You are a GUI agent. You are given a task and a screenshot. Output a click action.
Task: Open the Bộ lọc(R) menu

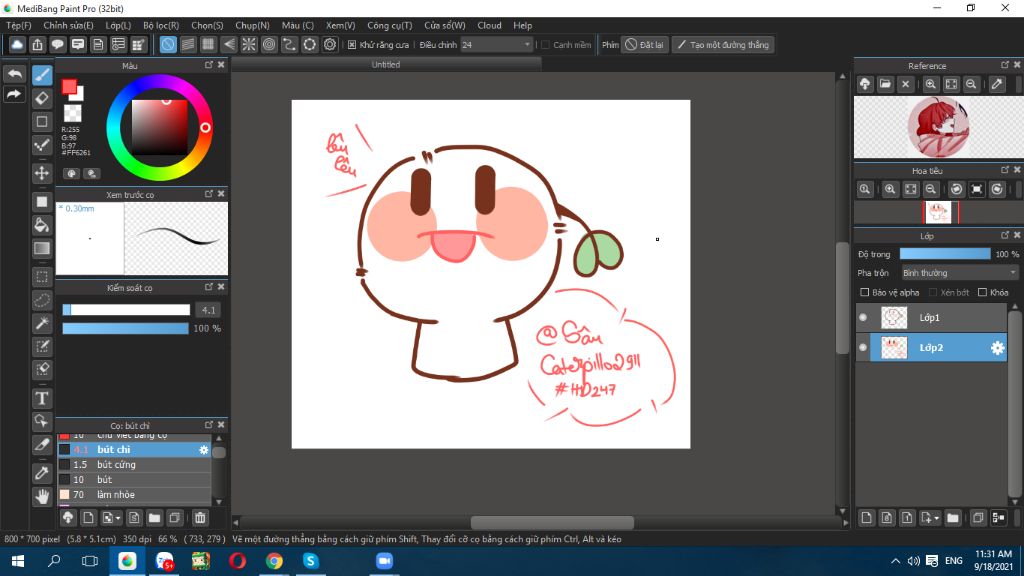pyautogui.click(x=161, y=25)
